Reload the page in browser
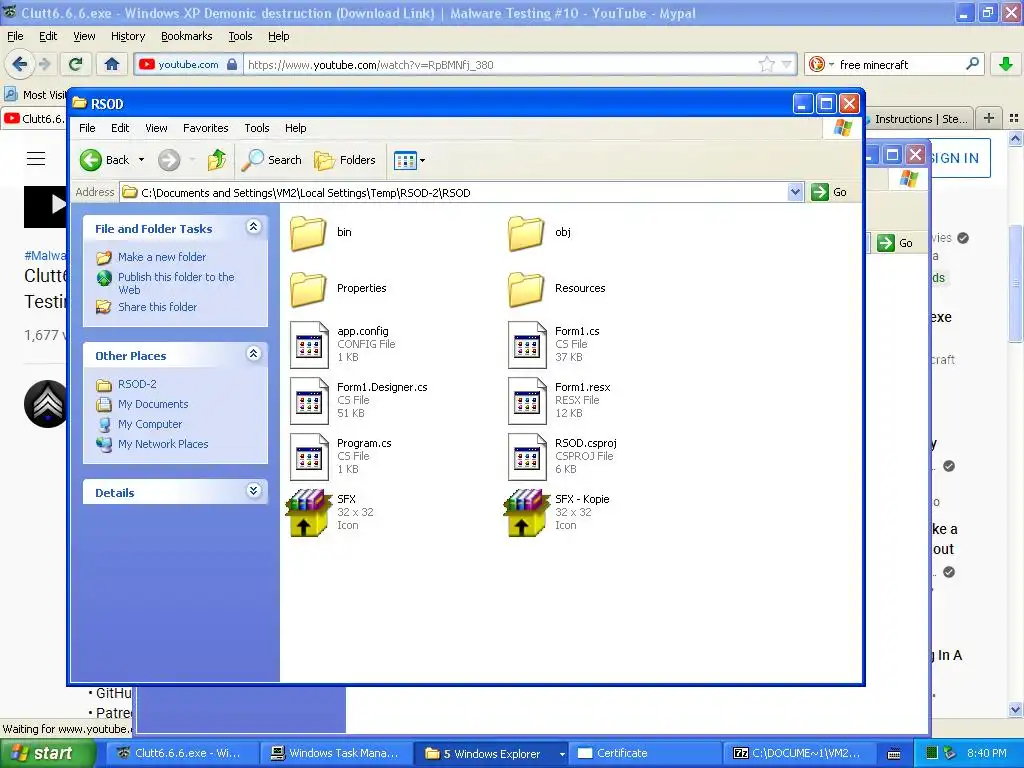The image size is (1024, 768). (76, 64)
